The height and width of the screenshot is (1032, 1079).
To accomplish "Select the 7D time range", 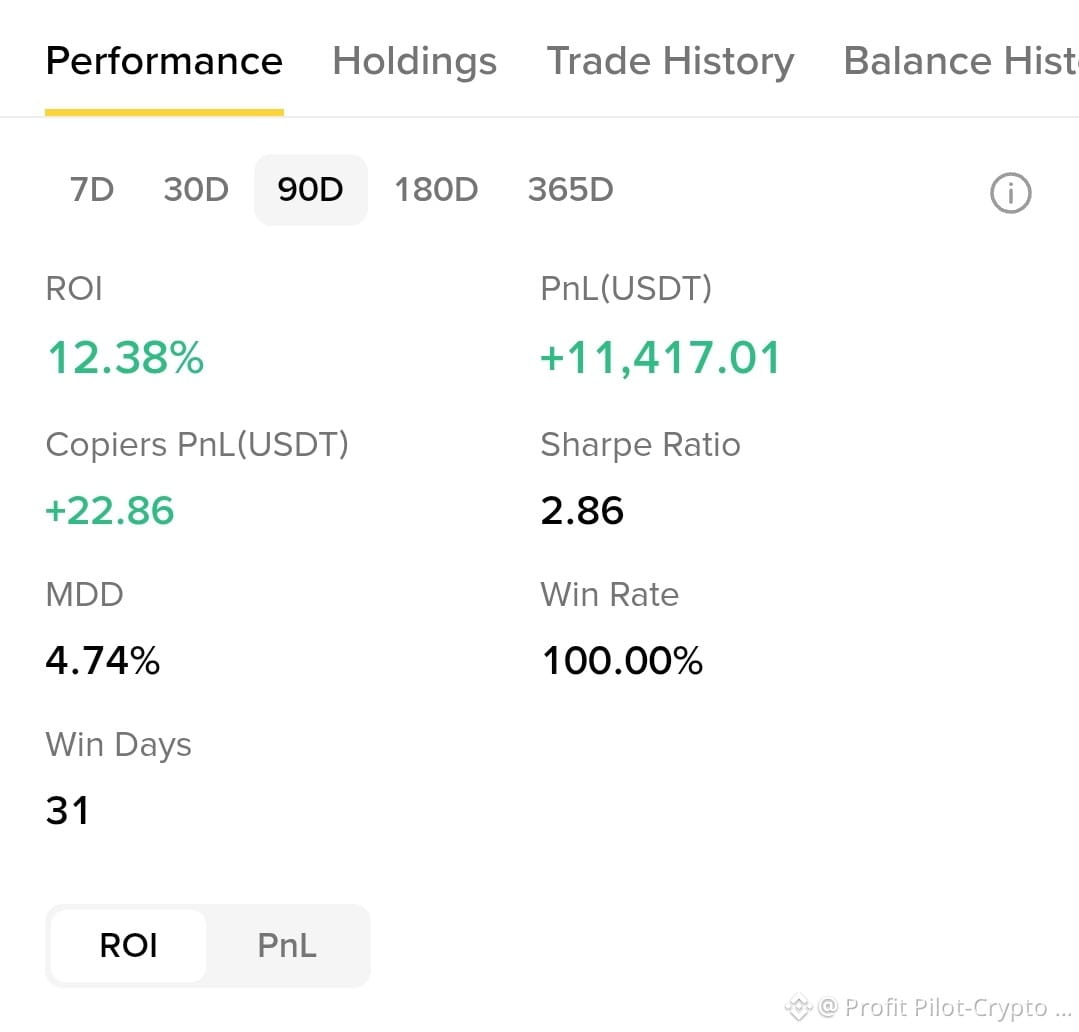I will (92, 190).
